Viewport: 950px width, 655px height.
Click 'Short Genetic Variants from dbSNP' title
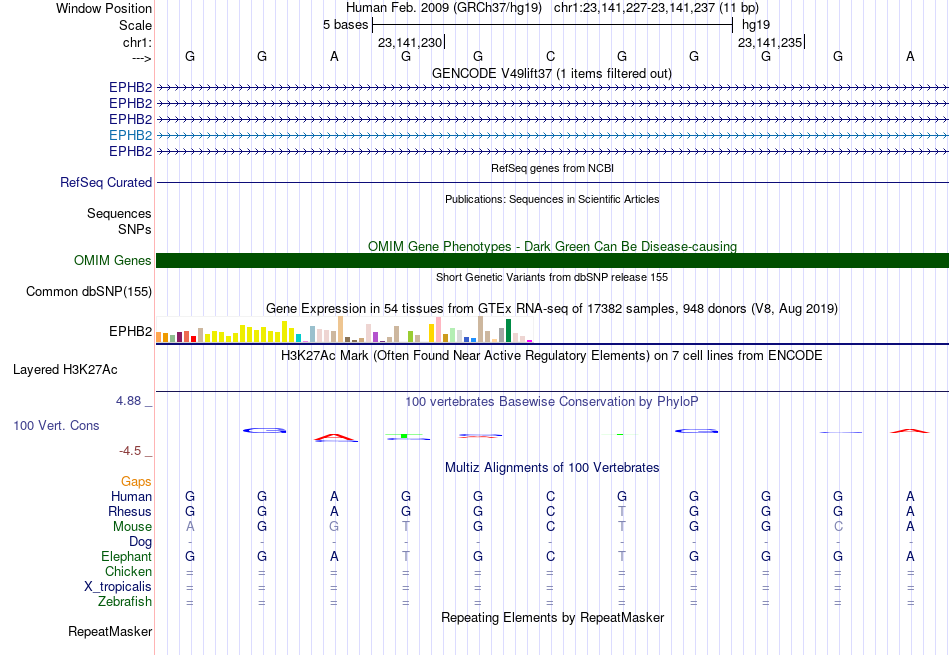552,277
